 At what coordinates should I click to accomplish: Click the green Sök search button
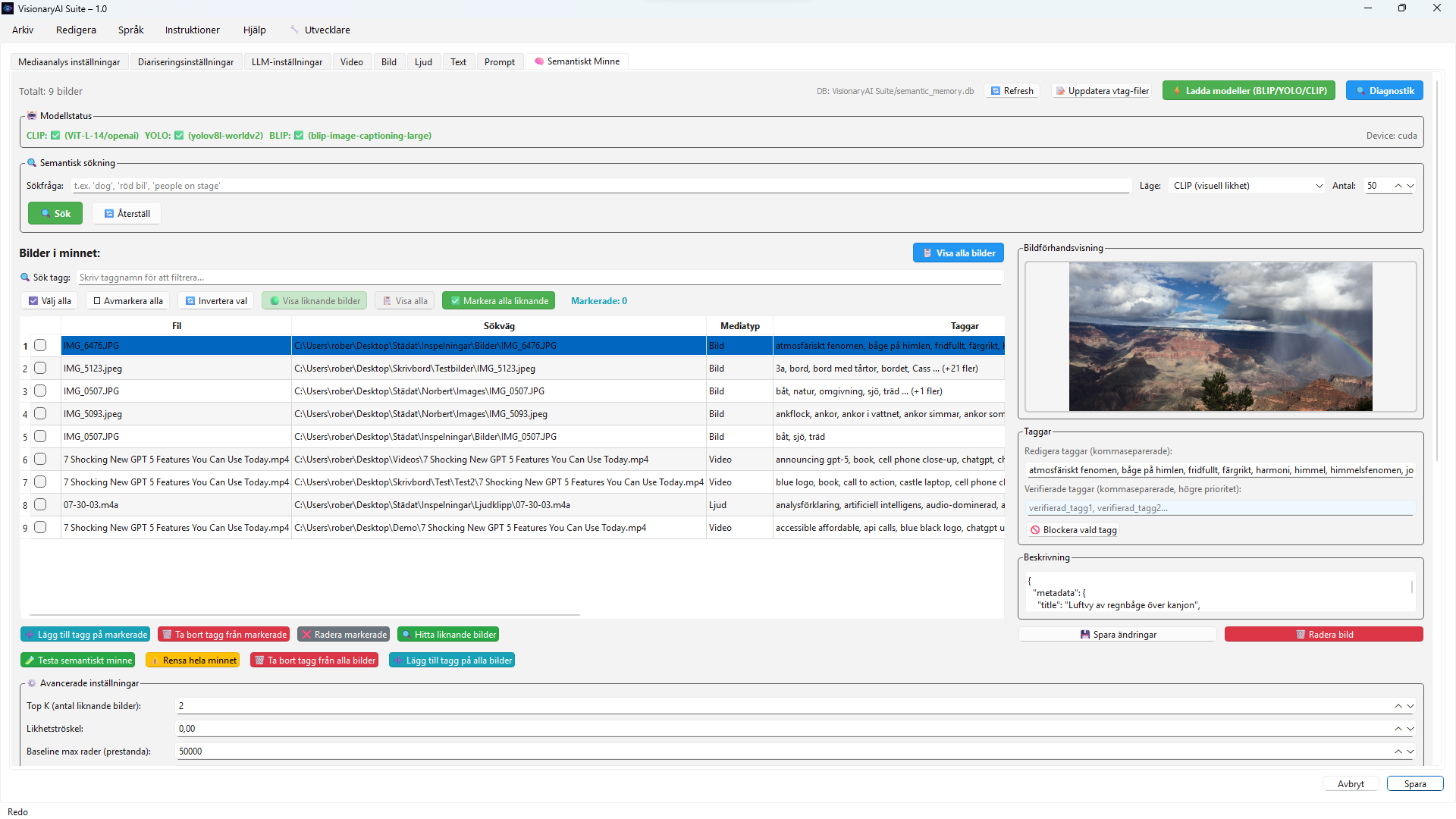tap(55, 214)
